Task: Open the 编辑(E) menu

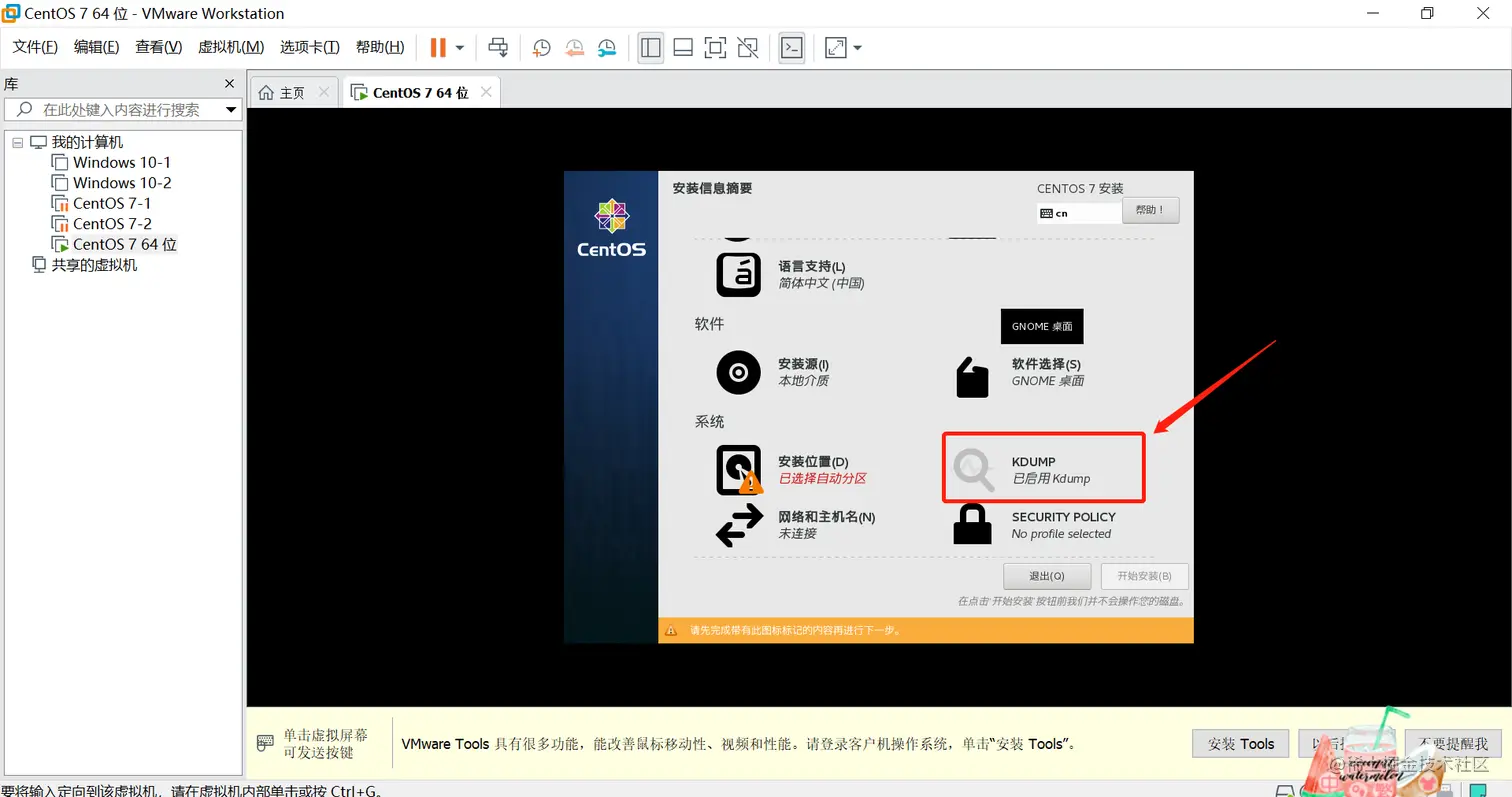Action: [x=96, y=47]
